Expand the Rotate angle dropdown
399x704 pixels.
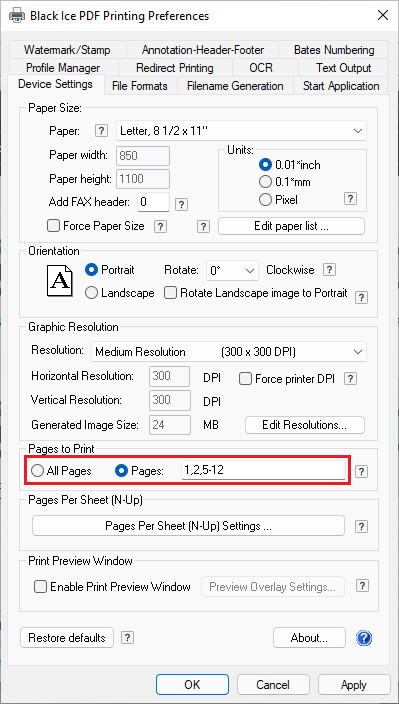tap(232, 271)
